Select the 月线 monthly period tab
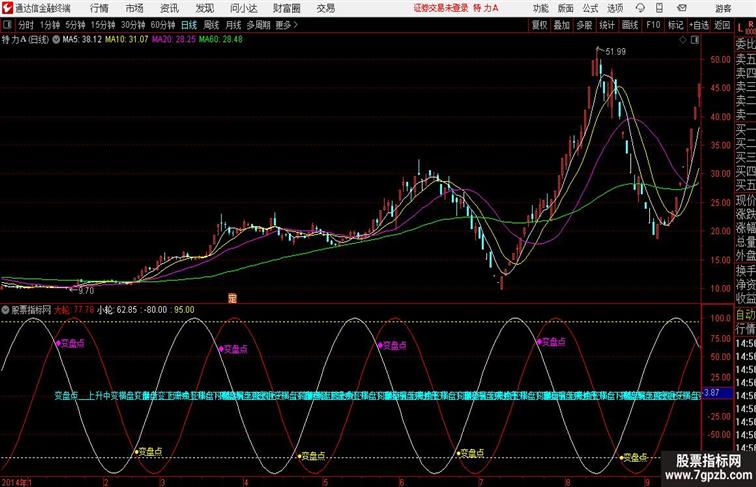 (233, 25)
